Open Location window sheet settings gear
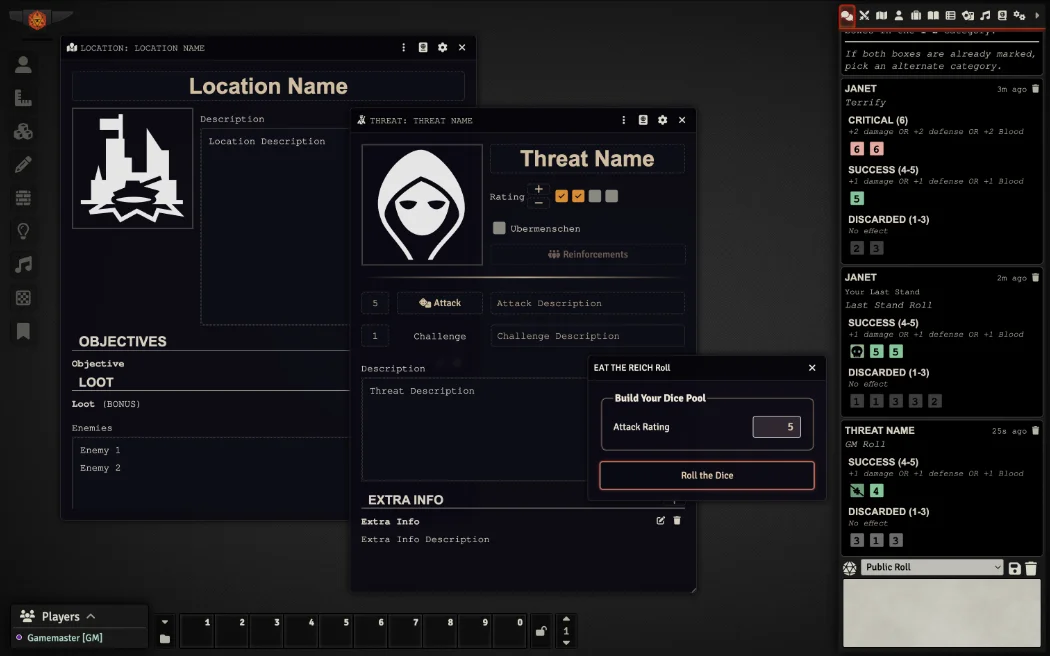 tap(443, 48)
